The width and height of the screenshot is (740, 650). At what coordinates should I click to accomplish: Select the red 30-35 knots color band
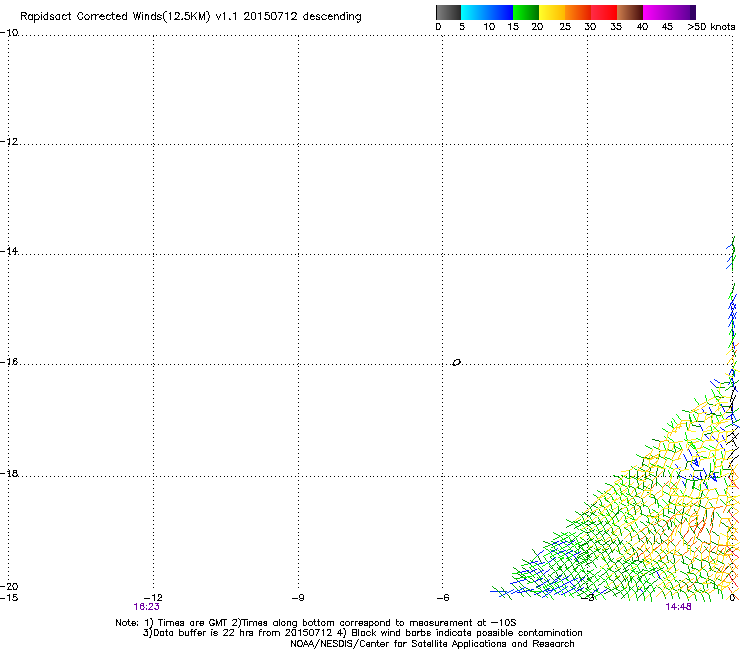[604, 12]
